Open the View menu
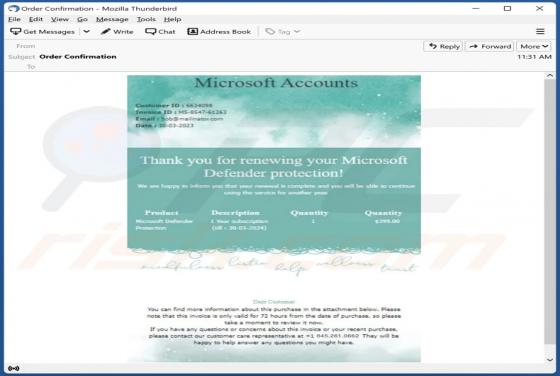Screen dimensions: 560x376 tap(60, 19)
